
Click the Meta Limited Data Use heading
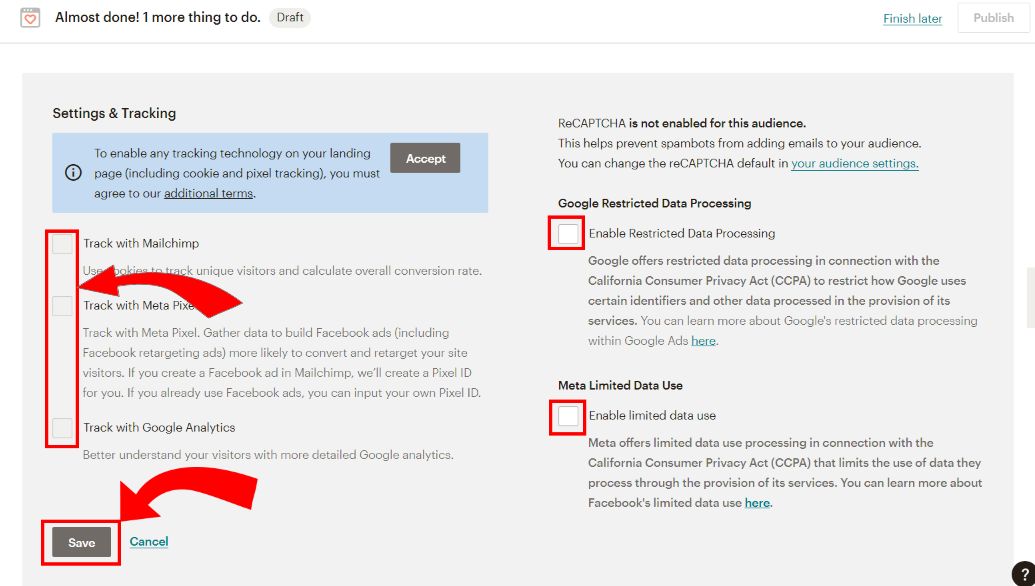(x=620, y=385)
